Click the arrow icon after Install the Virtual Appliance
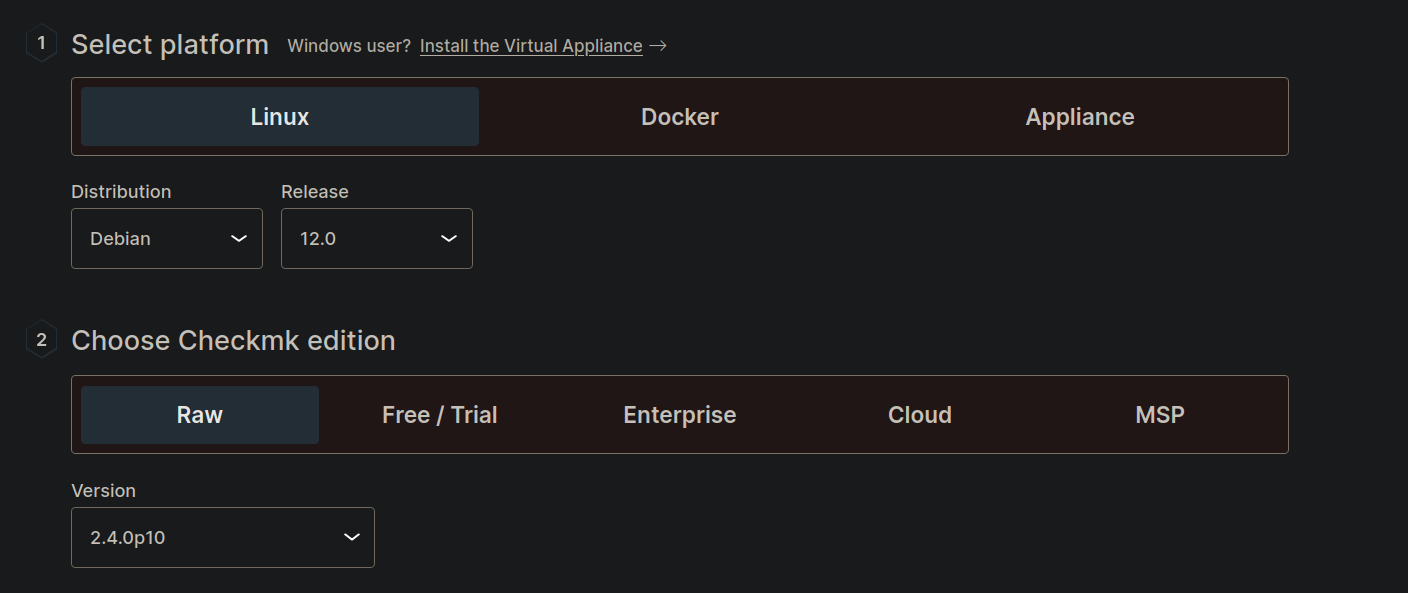Image resolution: width=1408 pixels, height=593 pixels. coord(657,46)
